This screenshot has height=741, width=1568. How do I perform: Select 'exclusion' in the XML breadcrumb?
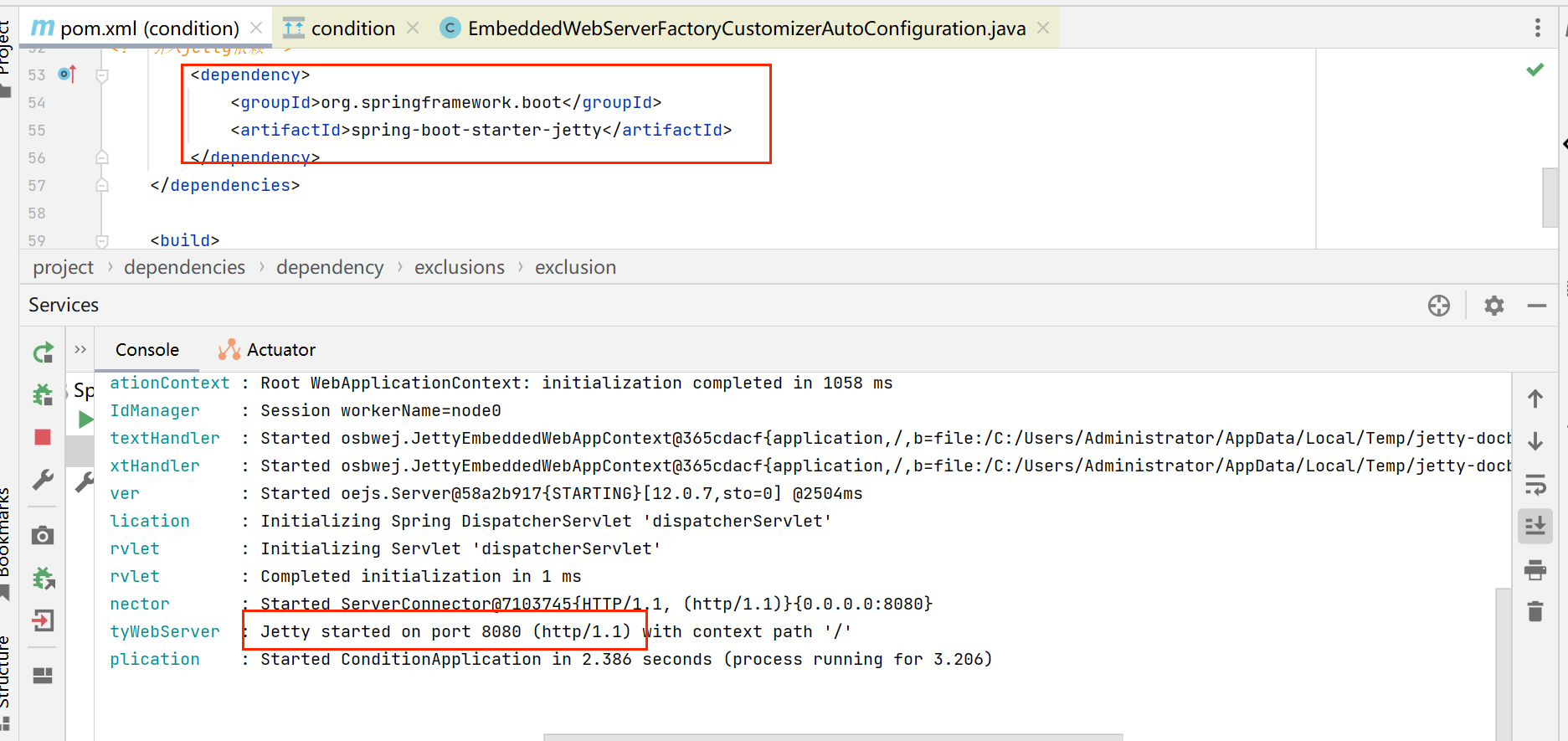pos(575,267)
